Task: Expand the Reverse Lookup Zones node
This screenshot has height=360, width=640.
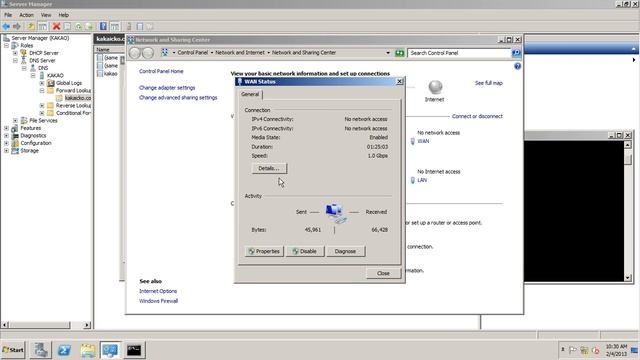Action: (42, 105)
